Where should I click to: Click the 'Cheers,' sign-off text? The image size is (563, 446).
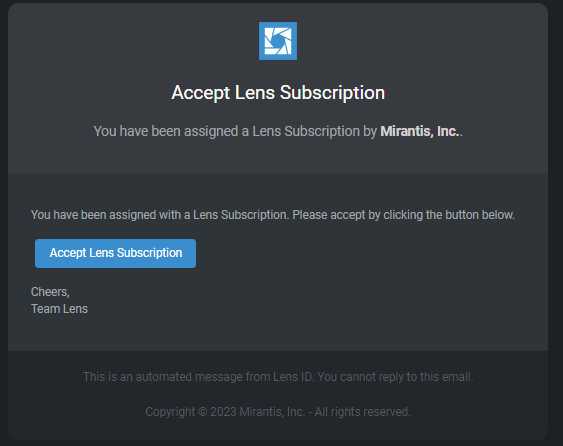pyautogui.click(x=50, y=292)
